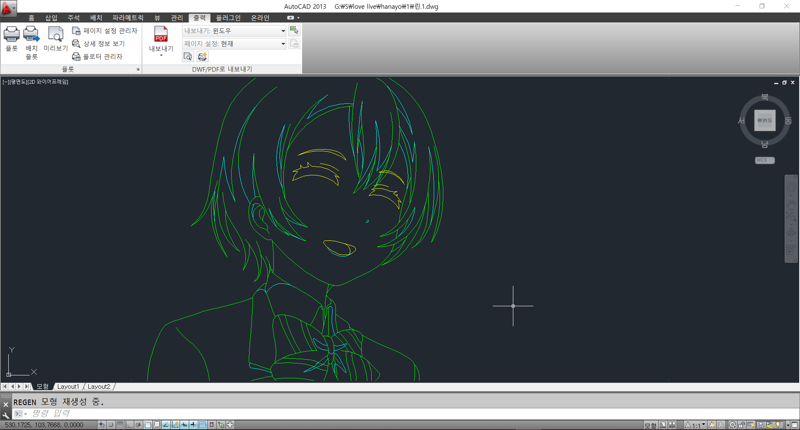The height and width of the screenshot is (430, 800).
Task: Click the red PDF 내보내기 icon
Action: pyautogui.click(x=161, y=34)
